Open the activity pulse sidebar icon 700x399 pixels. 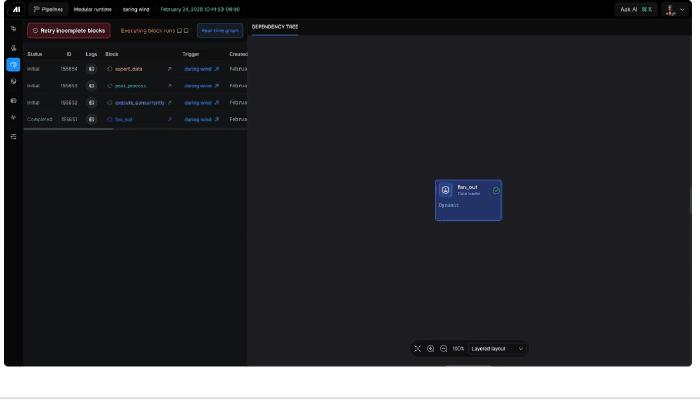[13, 117]
